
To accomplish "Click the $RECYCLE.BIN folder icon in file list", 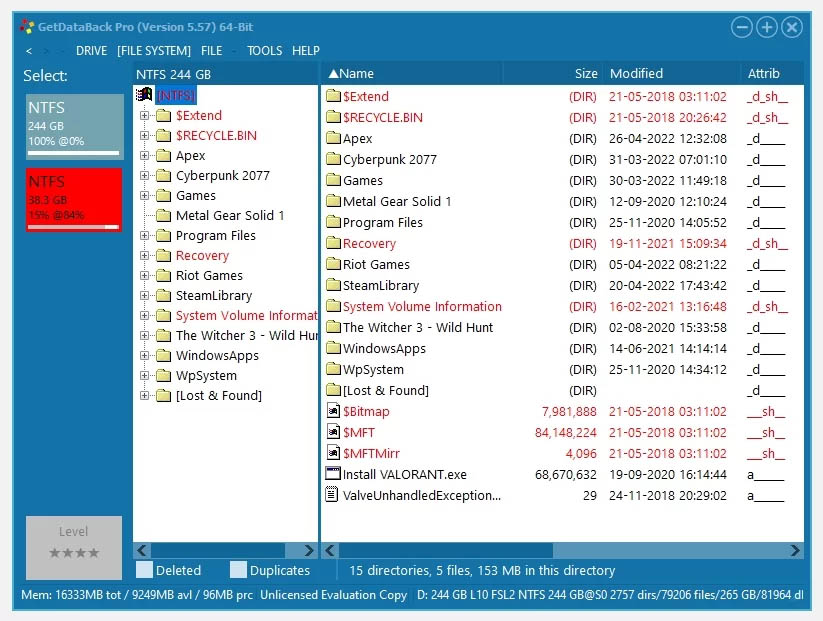I will click(333, 117).
